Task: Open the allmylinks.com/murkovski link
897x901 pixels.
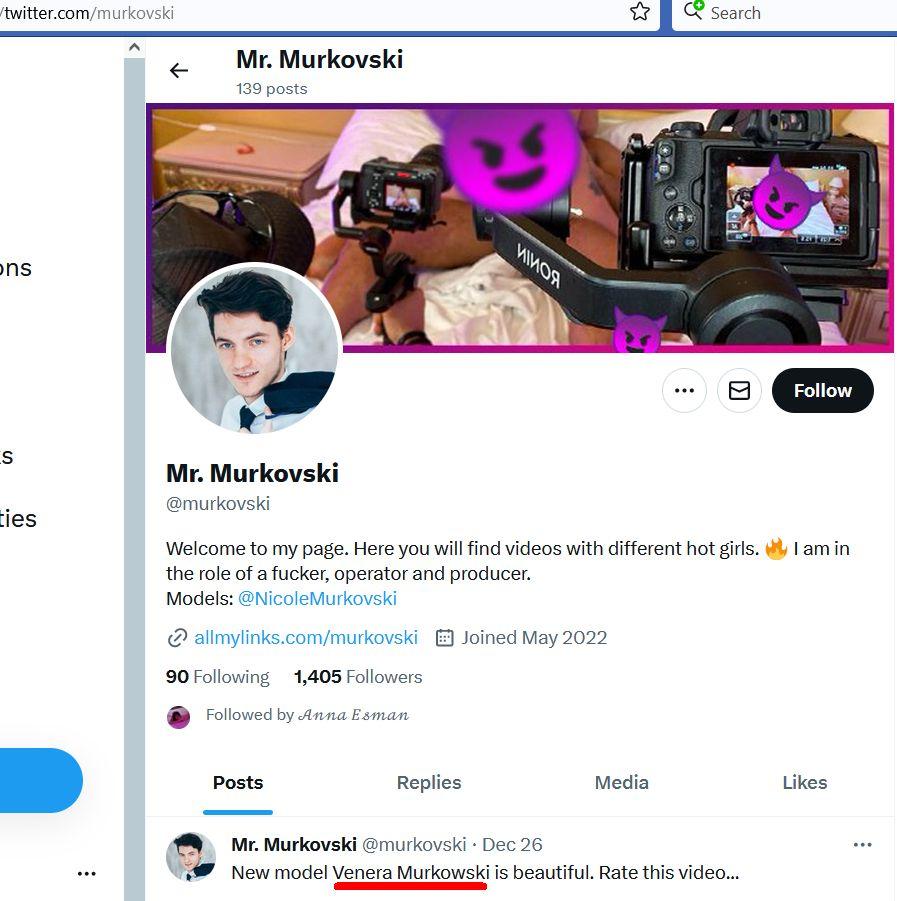Action: coord(305,638)
